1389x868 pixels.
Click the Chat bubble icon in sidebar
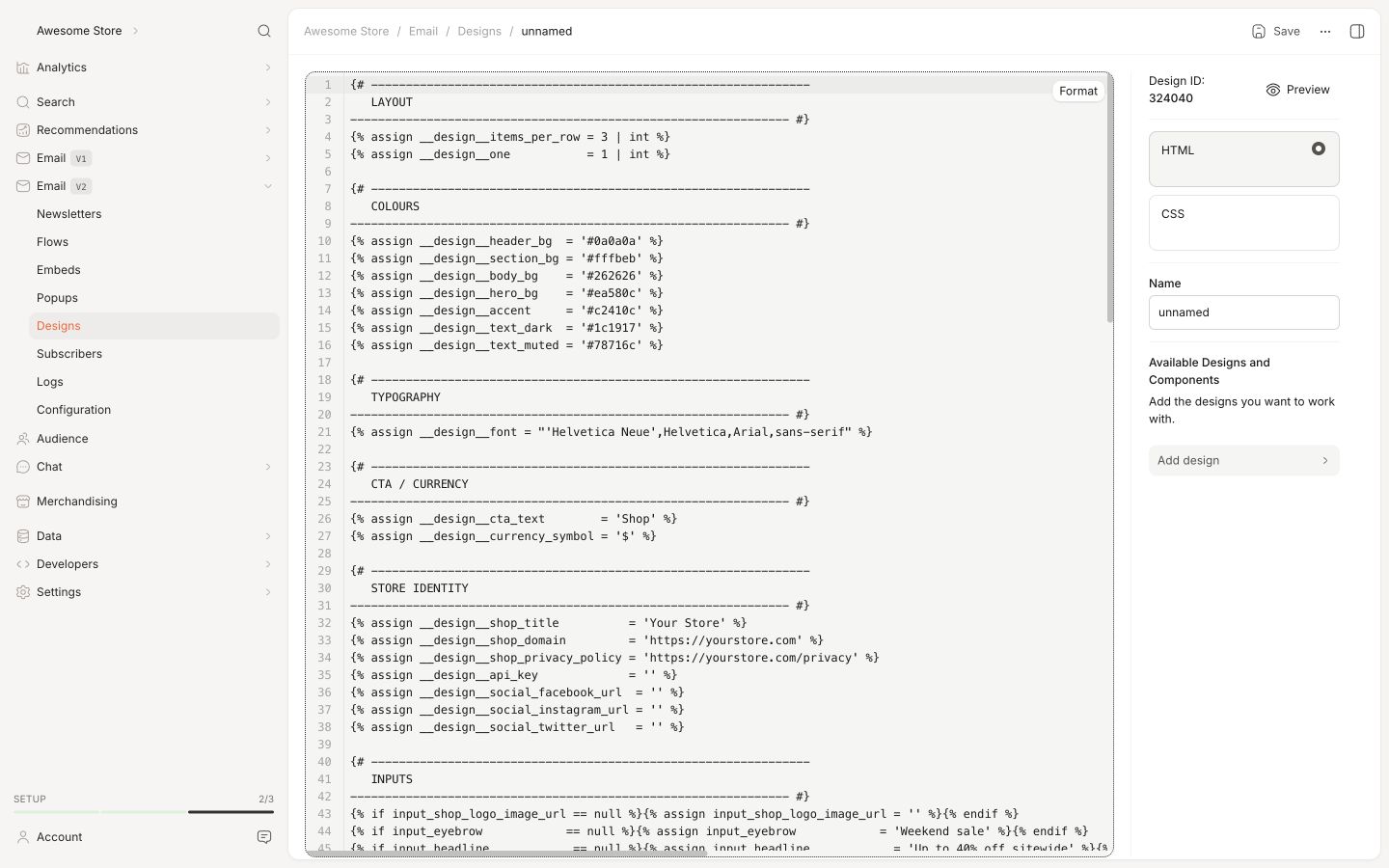coord(23,467)
